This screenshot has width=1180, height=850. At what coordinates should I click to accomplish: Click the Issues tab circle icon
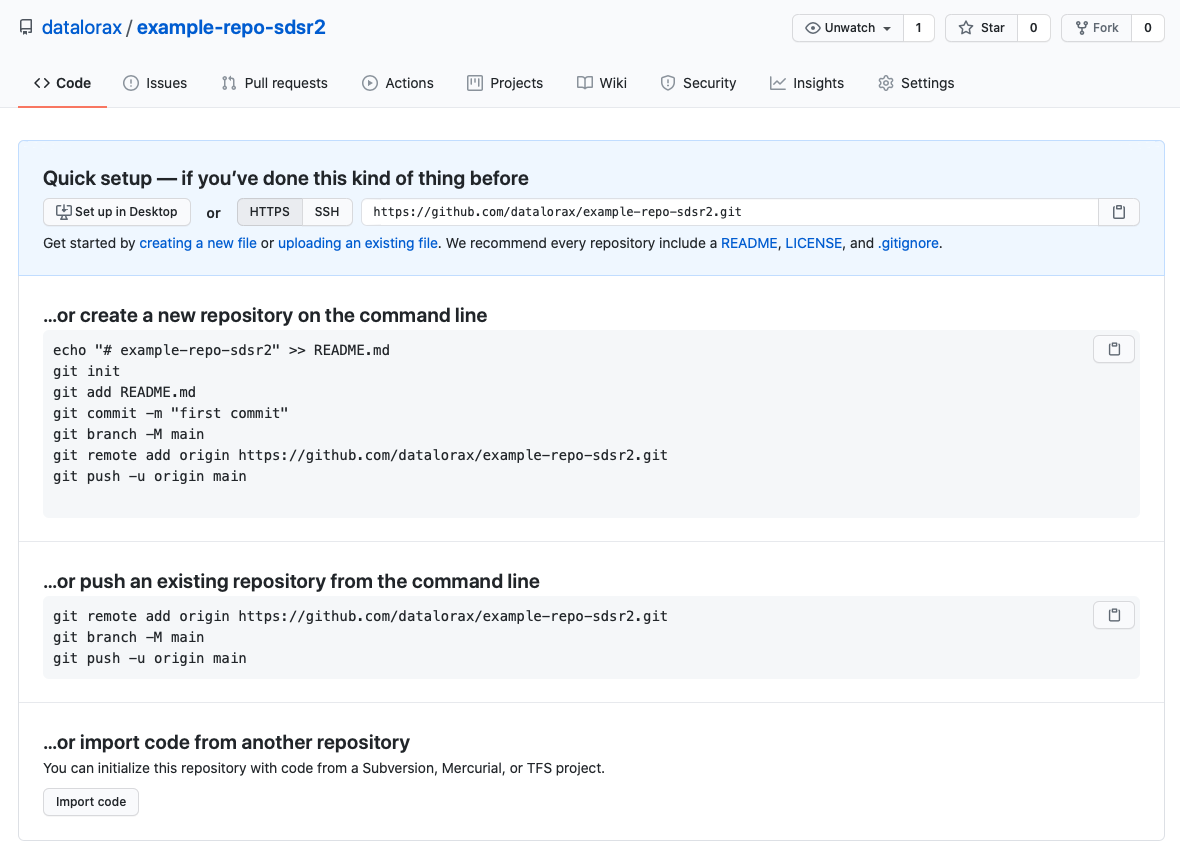[x=131, y=83]
